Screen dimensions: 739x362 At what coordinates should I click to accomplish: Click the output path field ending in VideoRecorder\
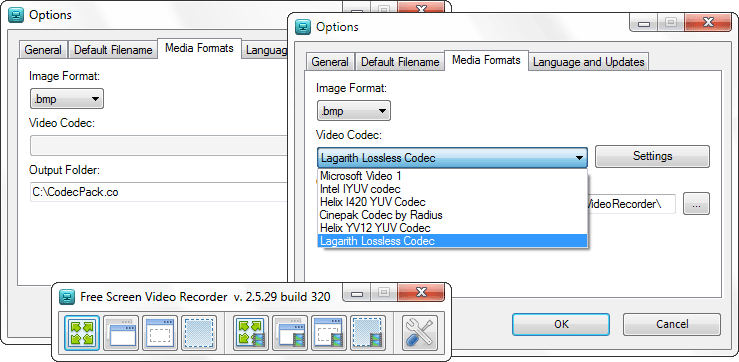[632, 204]
